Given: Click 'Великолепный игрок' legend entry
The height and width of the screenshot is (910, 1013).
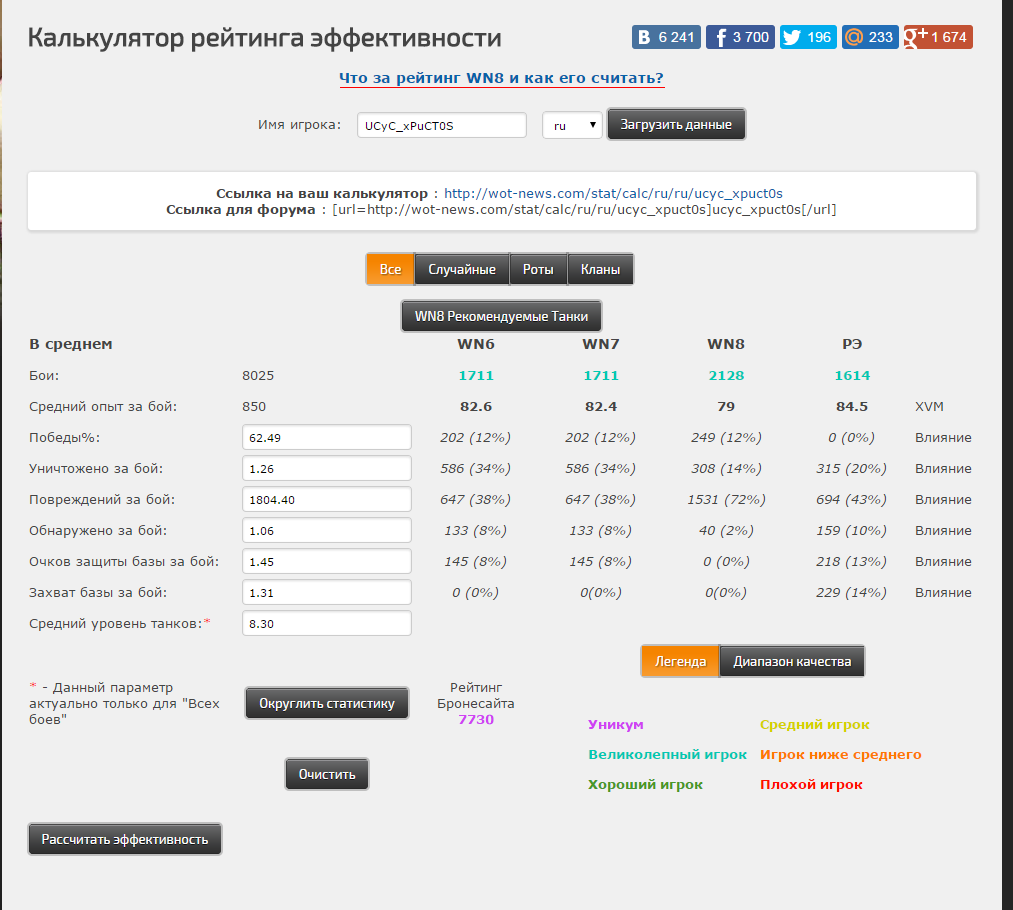Looking at the screenshot, I should tap(667, 754).
